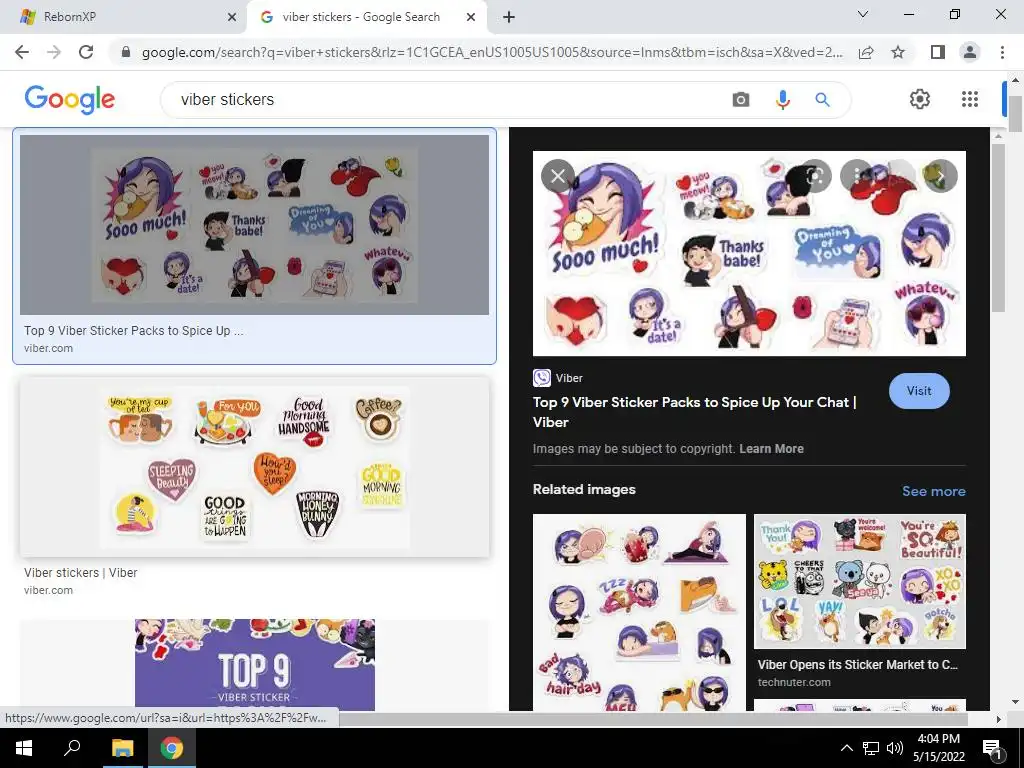Click the page's main vertical scrollbar
1024x768 pixels.
point(1015,114)
